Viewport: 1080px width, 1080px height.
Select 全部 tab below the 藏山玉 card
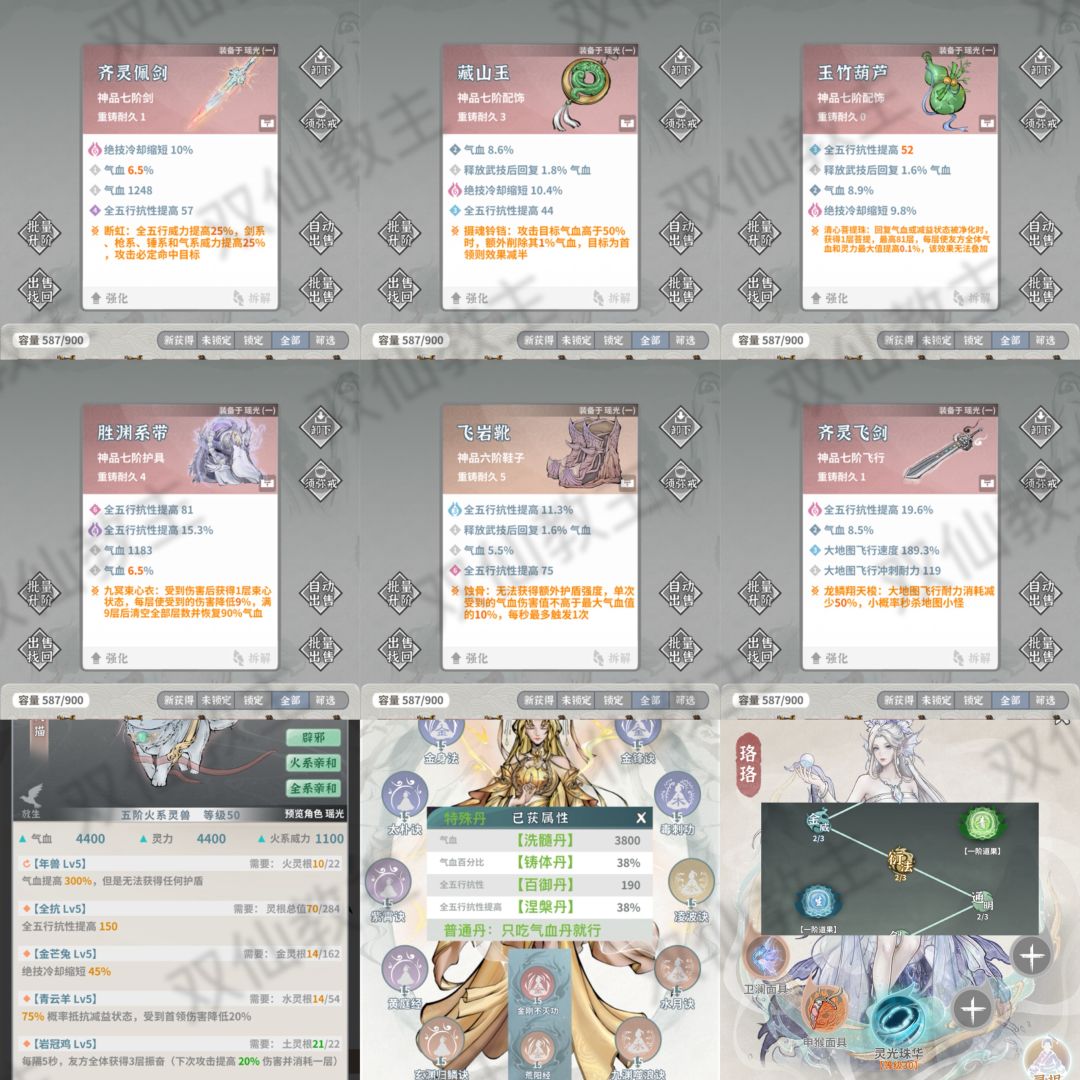pyautogui.click(x=650, y=340)
